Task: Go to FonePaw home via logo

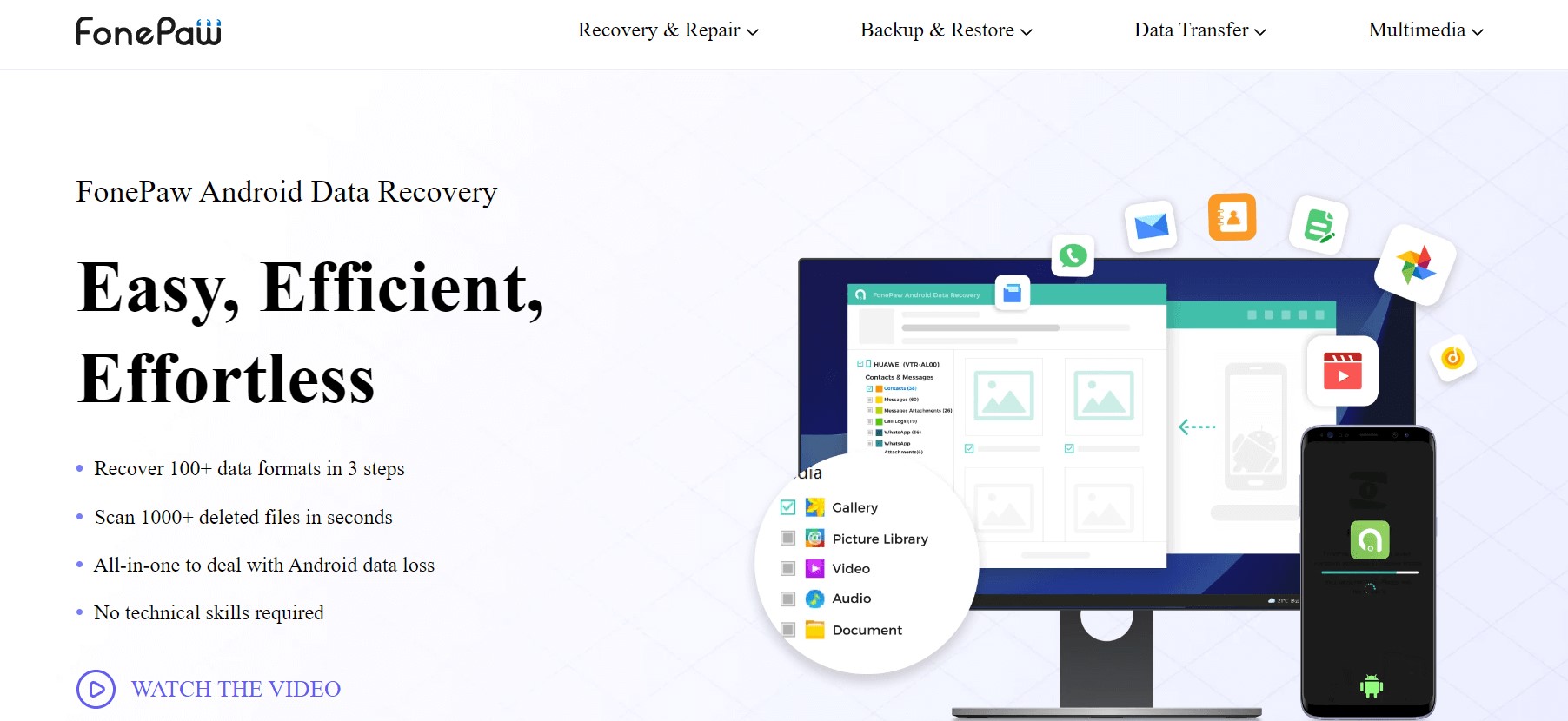Action: (149, 31)
